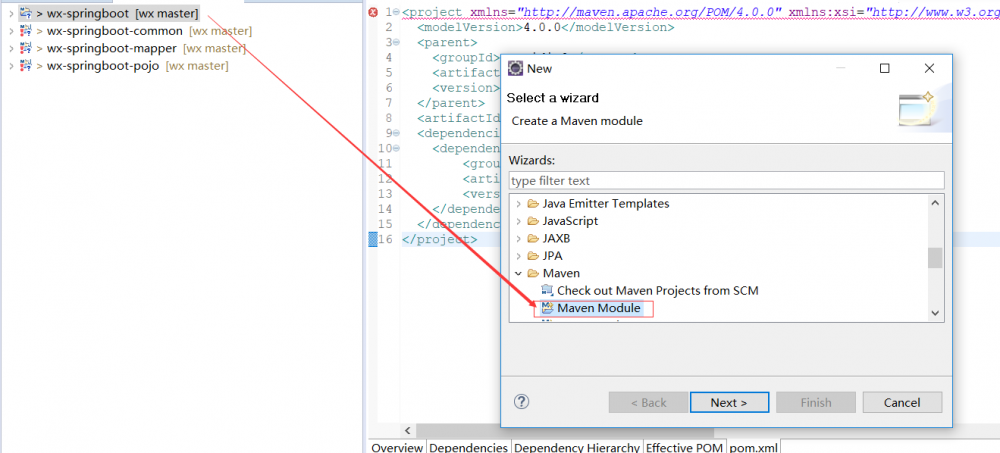Click the closing project tag on line 16
This screenshot has height=453, width=1000.
439,240
